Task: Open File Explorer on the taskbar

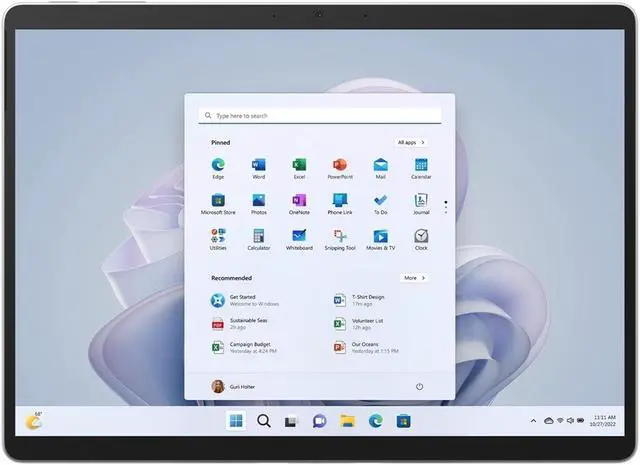Action: [x=347, y=421]
